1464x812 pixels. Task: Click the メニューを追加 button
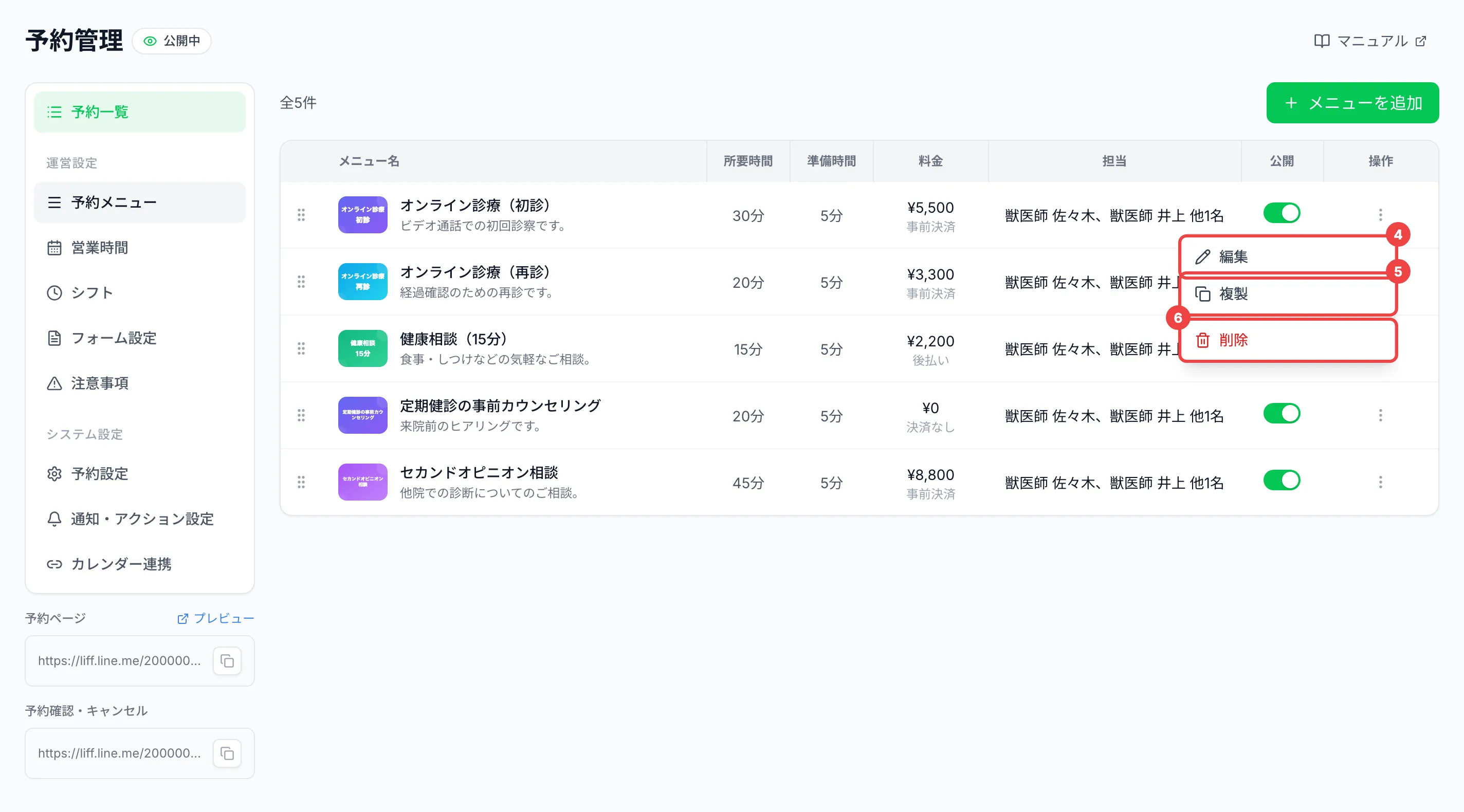coord(1352,103)
